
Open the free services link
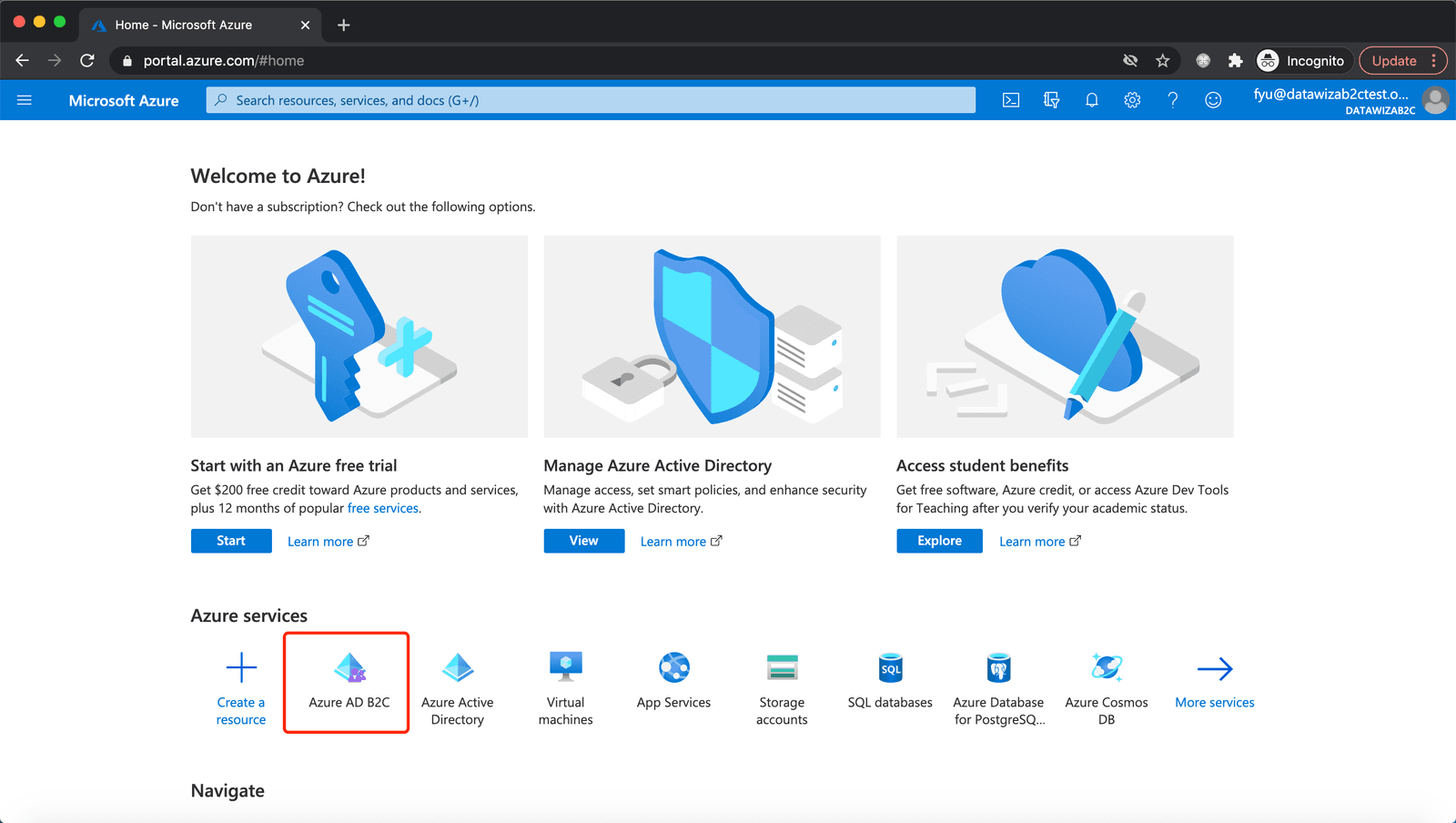pyautogui.click(x=383, y=508)
